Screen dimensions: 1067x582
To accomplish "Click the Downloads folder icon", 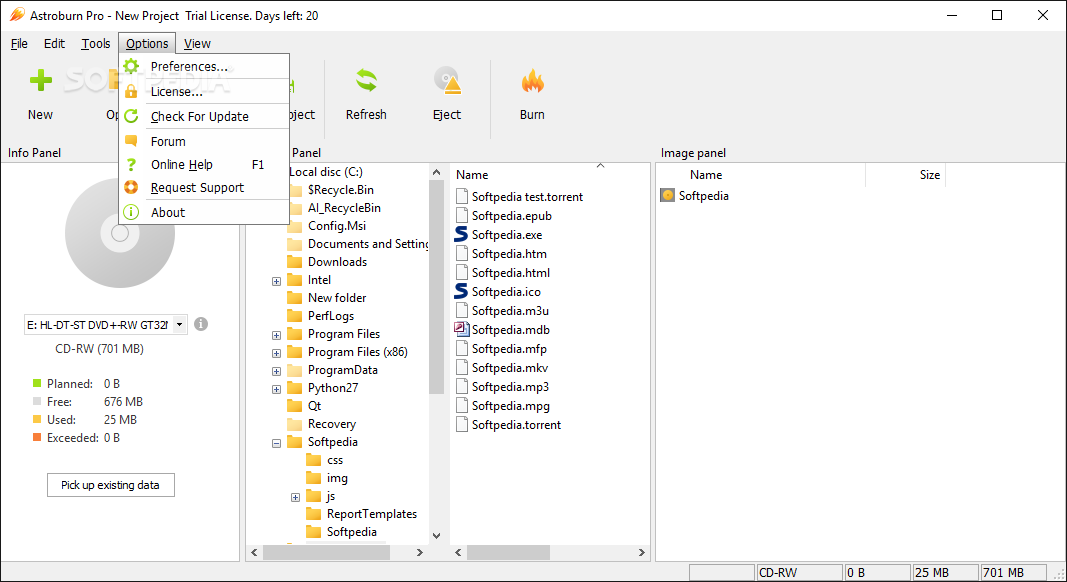I will (295, 261).
